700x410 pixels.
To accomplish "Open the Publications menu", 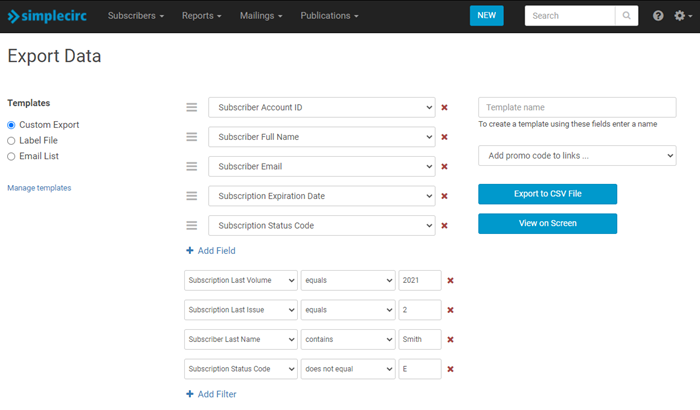I will click(329, 16).
